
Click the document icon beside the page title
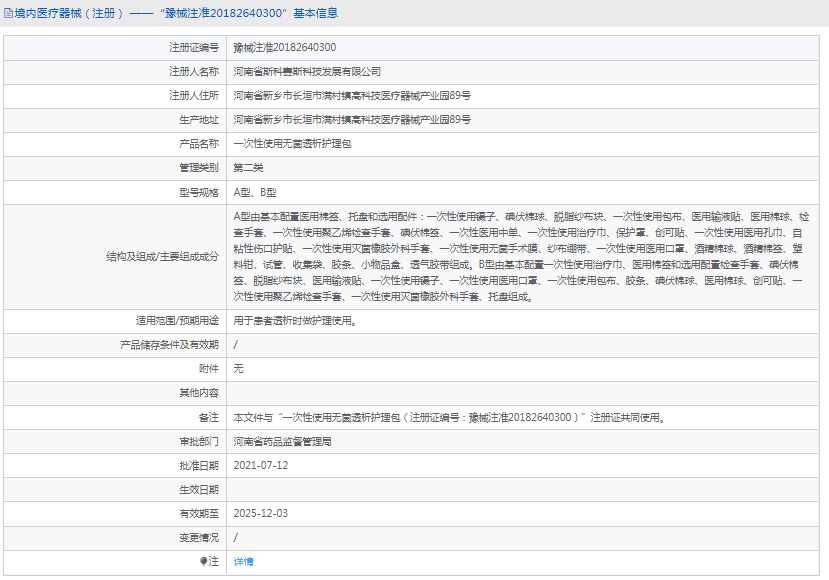pos(8,13)
